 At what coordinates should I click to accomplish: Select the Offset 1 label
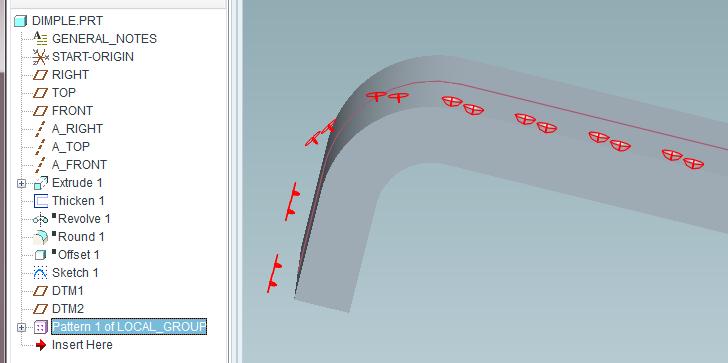[x=78, y=255]
